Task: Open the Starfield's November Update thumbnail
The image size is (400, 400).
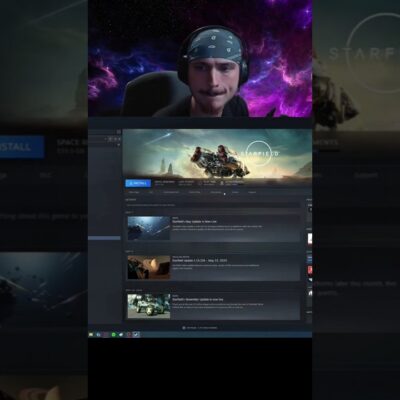Action: (x=149, y=306)
